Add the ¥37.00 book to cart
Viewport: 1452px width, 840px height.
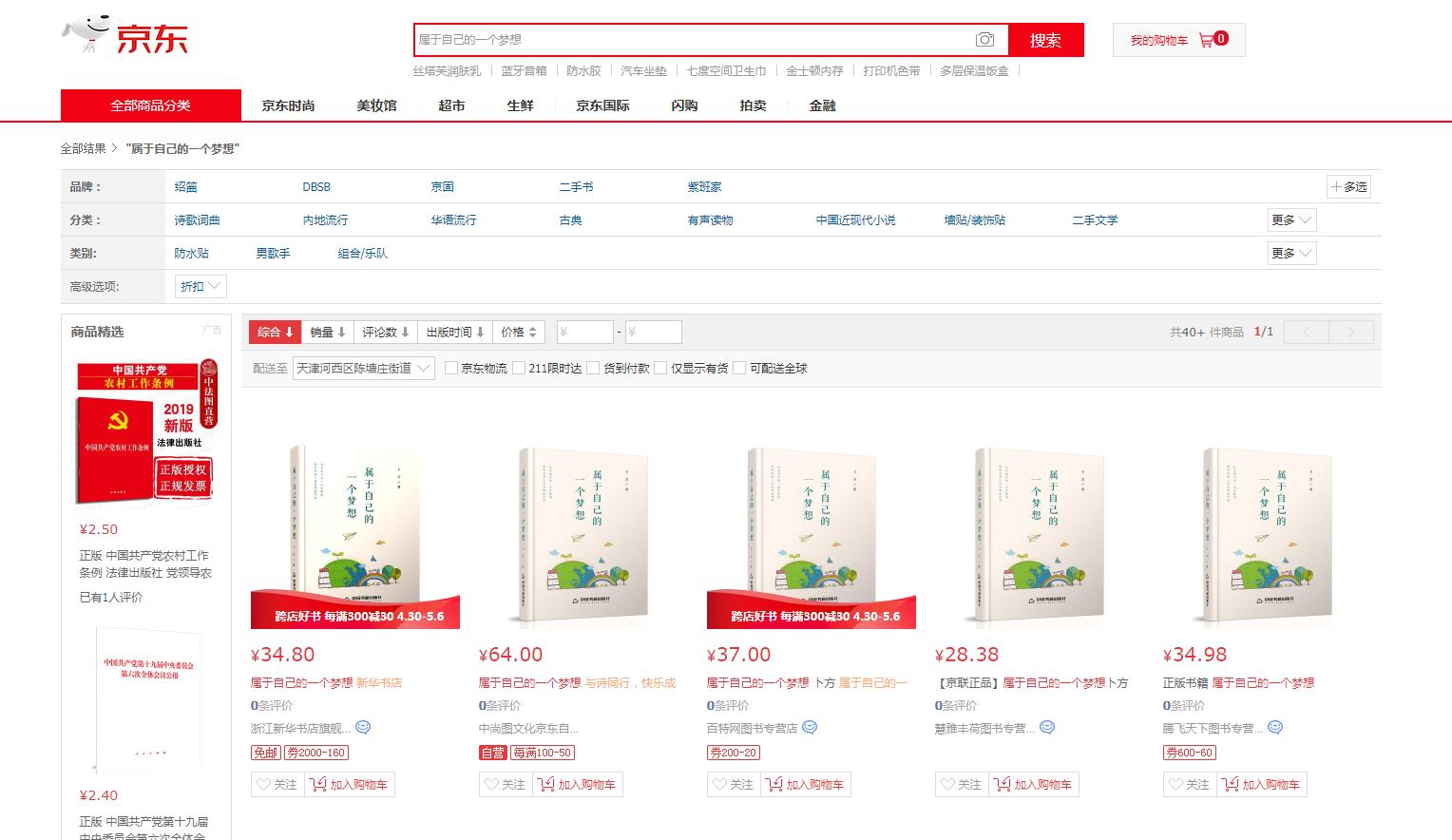point(806,785)
